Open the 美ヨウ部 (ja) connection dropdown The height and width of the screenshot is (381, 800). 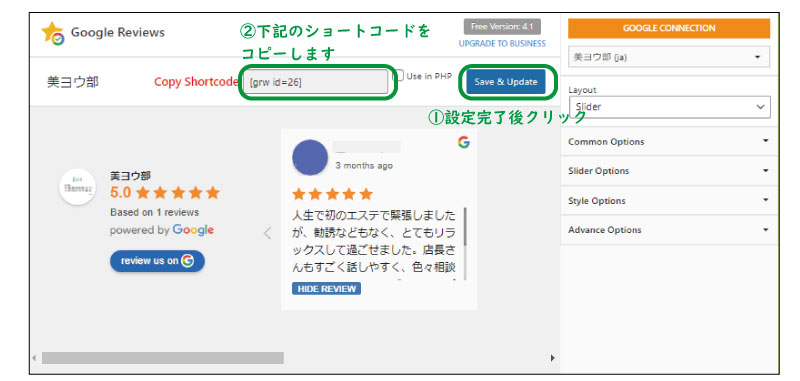point(669,57)
